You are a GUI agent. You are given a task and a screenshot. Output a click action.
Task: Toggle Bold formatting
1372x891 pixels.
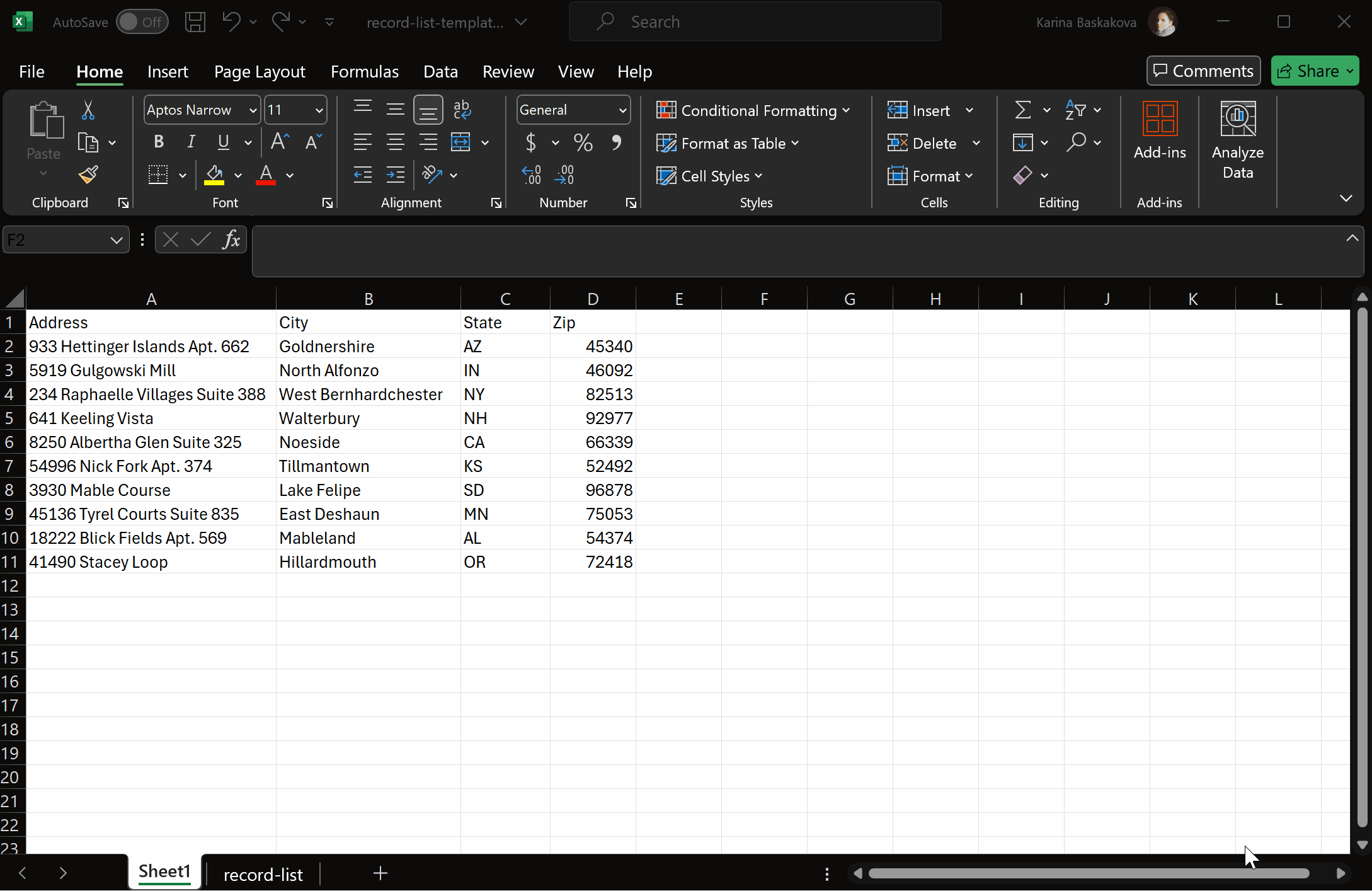pyautogui.click(x=159, y=142)
